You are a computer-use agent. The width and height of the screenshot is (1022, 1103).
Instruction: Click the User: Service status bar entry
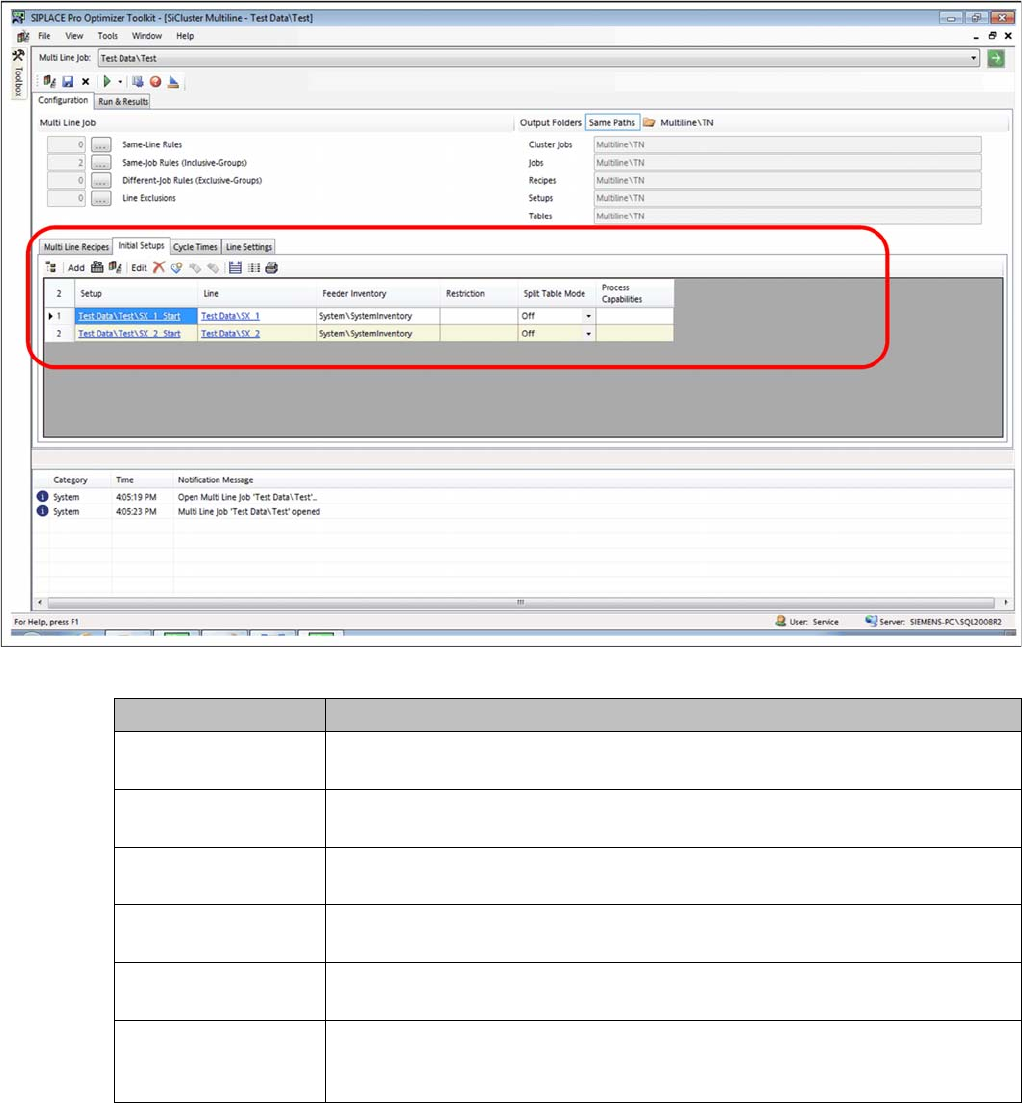tap(807, 622)
